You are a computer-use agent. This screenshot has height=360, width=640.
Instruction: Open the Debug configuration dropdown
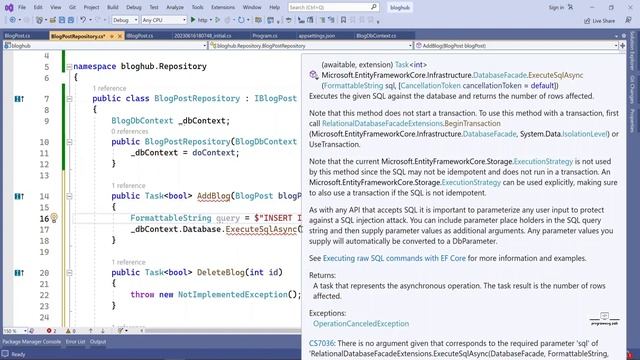click(x=125, y=20)
